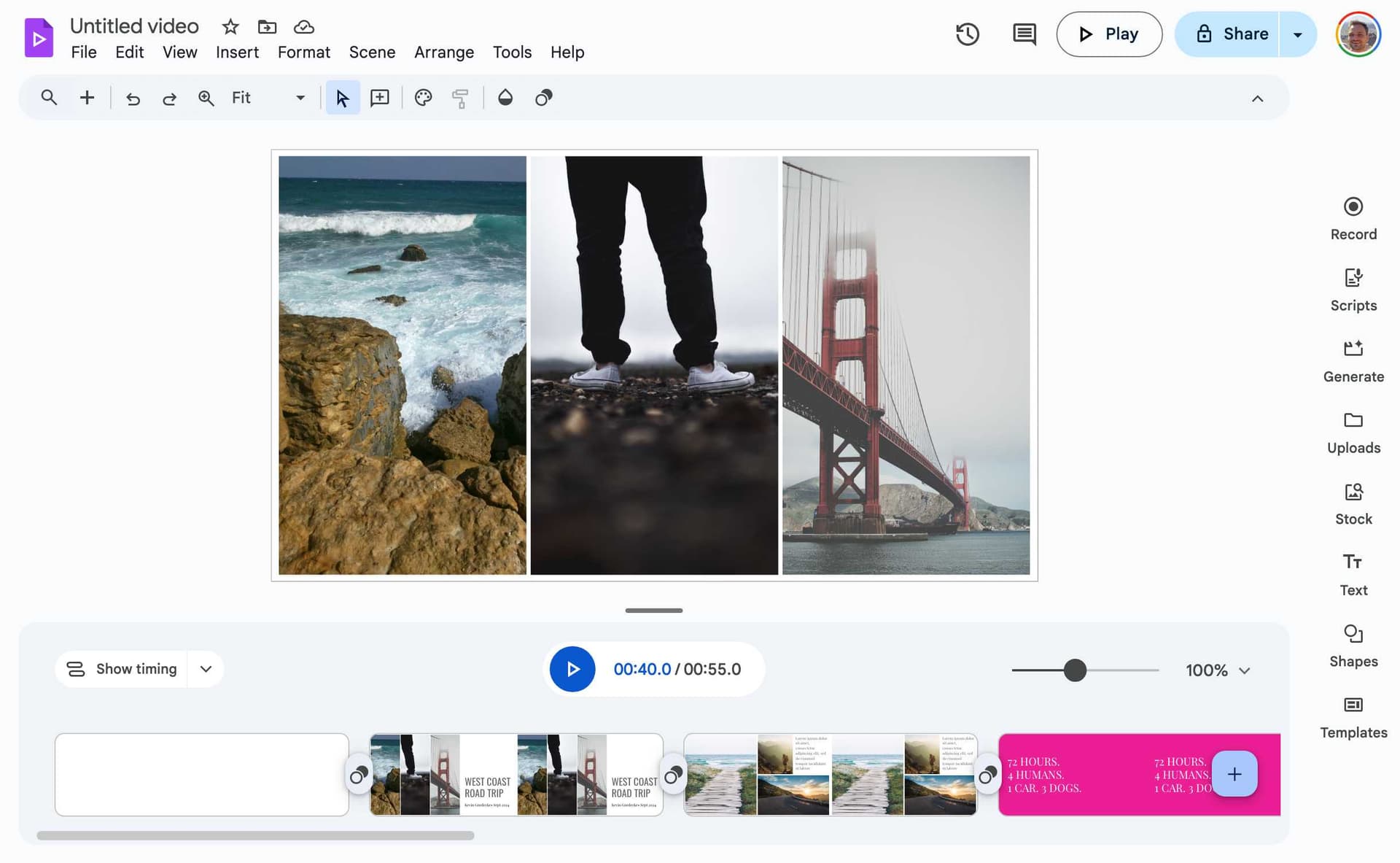The width and height of the screenshot is (1400, 863).
Task: Open the Fit zoom dropdown
Action: point(300,98)
